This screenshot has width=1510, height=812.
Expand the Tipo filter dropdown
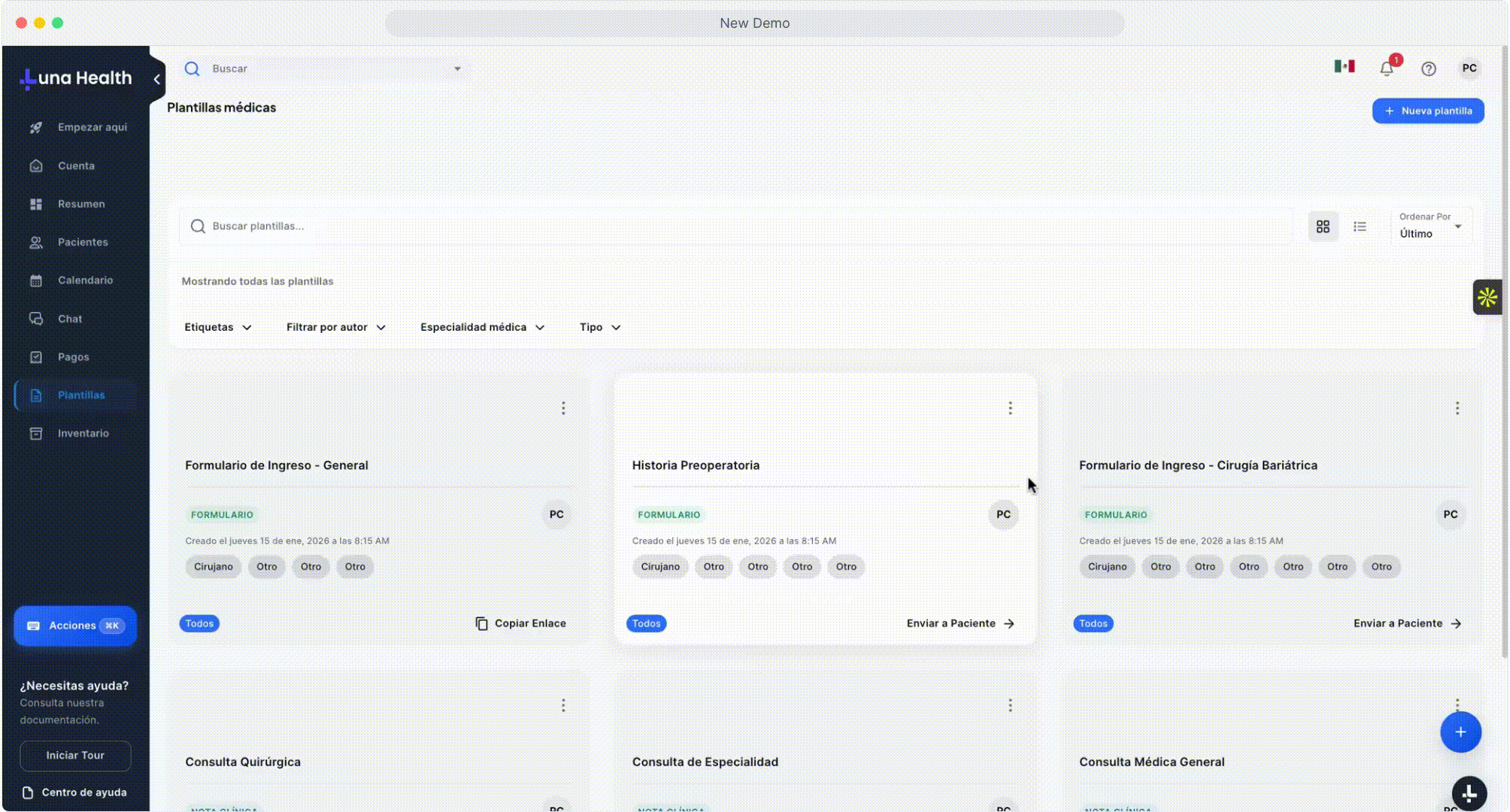(599, 327)
